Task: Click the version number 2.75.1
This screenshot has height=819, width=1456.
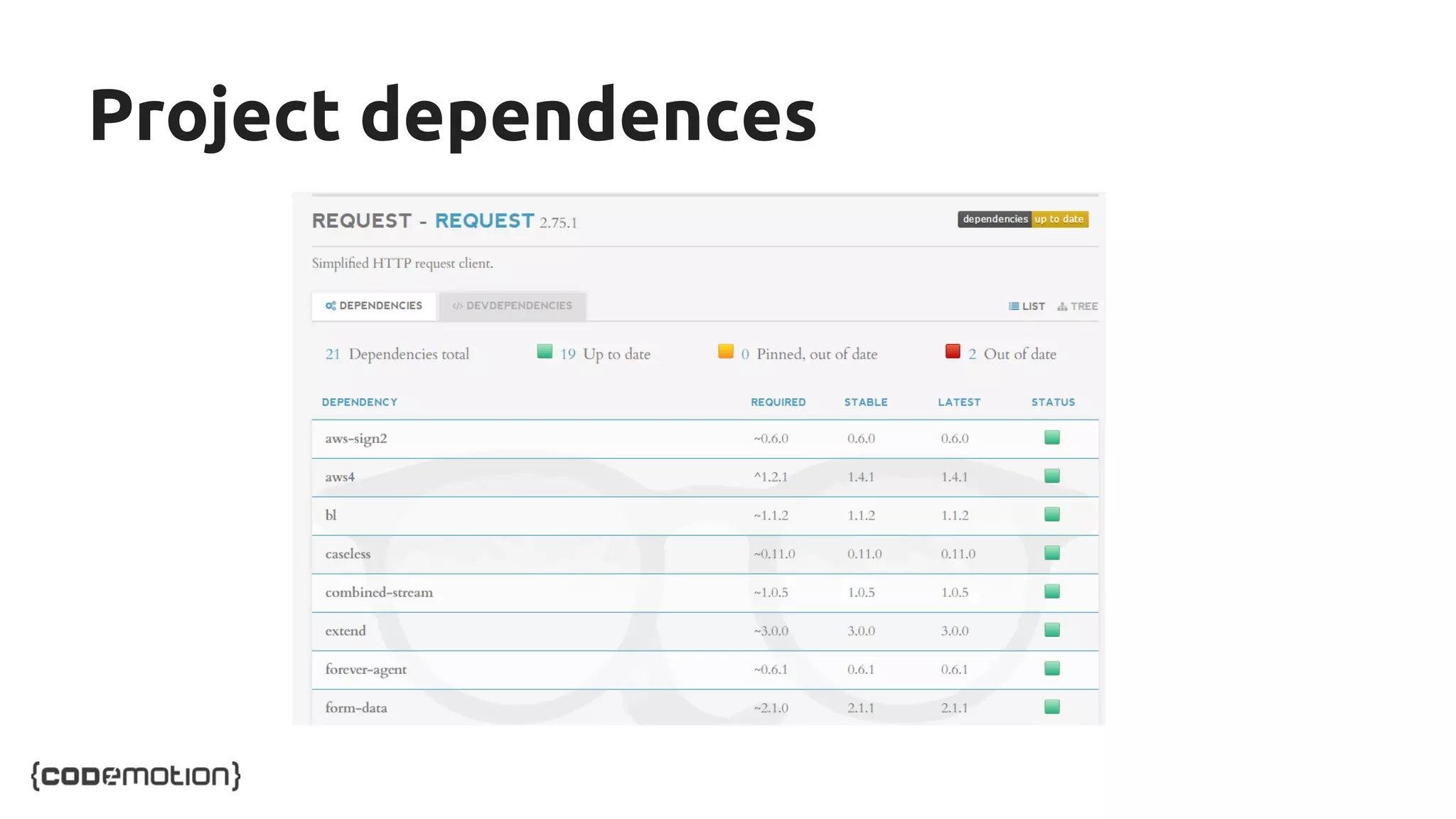Action: [x=558, y=223]
